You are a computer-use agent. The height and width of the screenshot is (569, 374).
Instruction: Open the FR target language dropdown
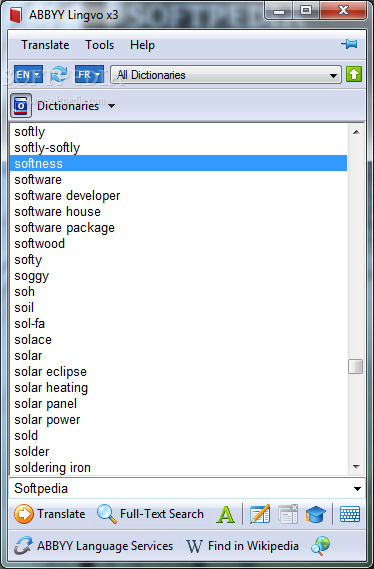click(x=89, y=75)
